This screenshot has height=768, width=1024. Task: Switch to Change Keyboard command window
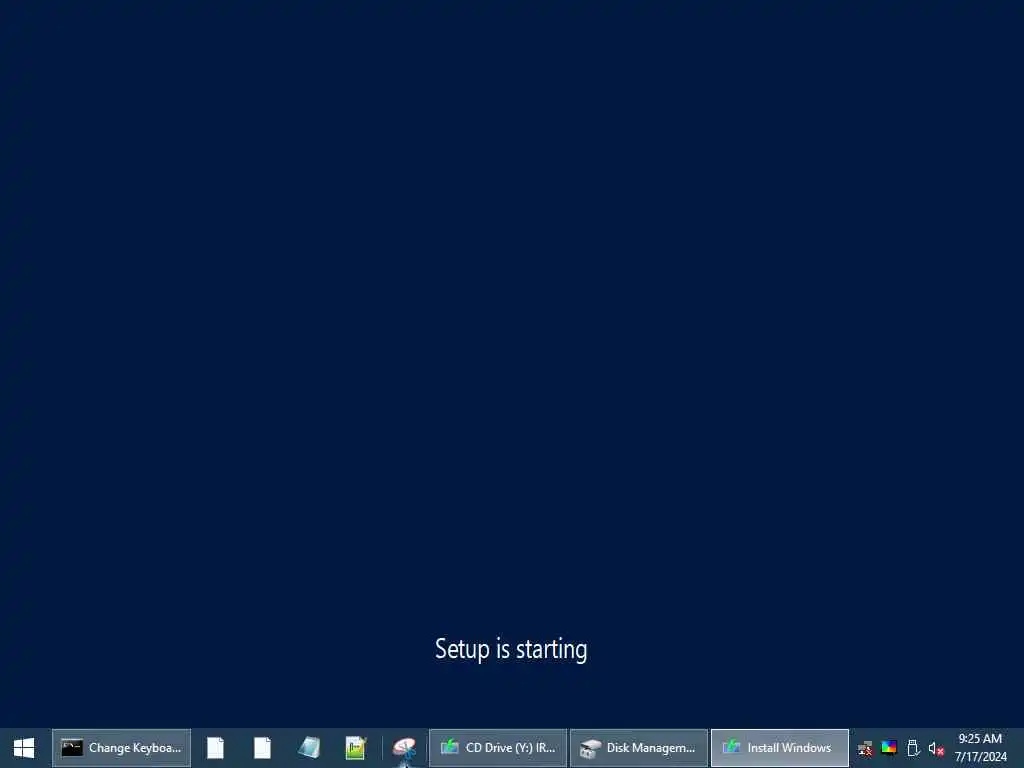(121, 748)
